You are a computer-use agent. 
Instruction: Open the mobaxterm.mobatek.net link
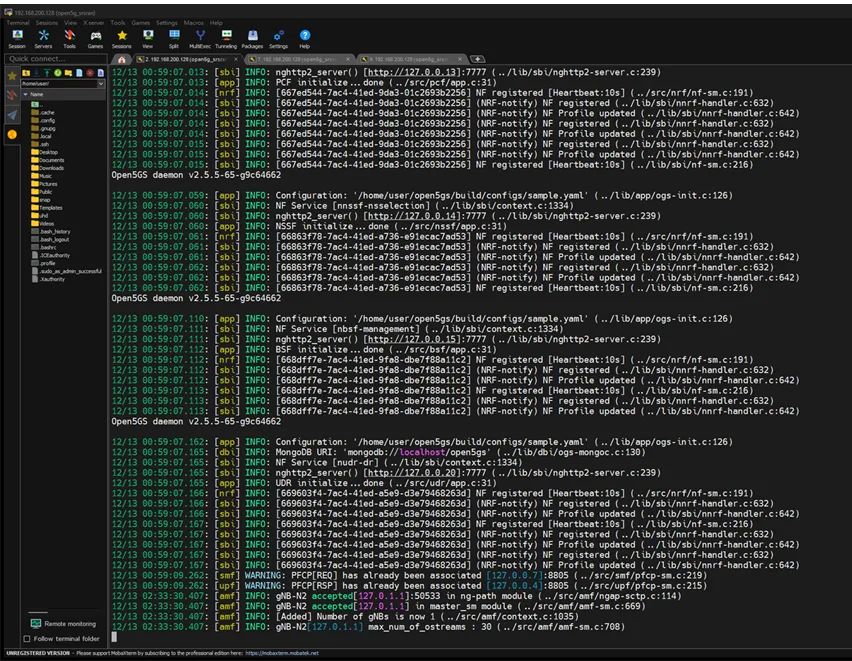pyautogui.click(x=282, y=653)
